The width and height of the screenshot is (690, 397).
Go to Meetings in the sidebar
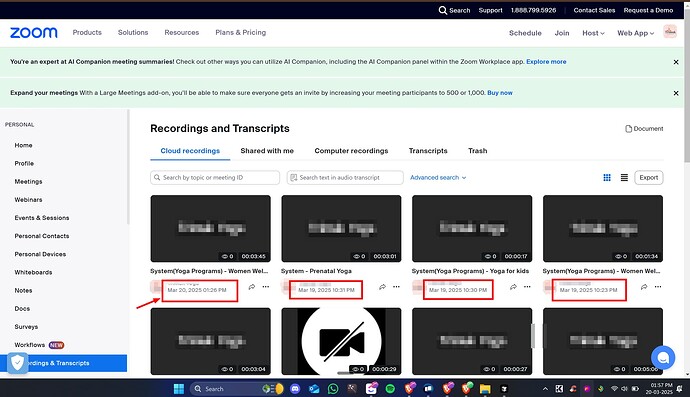(x=28, y=181)
